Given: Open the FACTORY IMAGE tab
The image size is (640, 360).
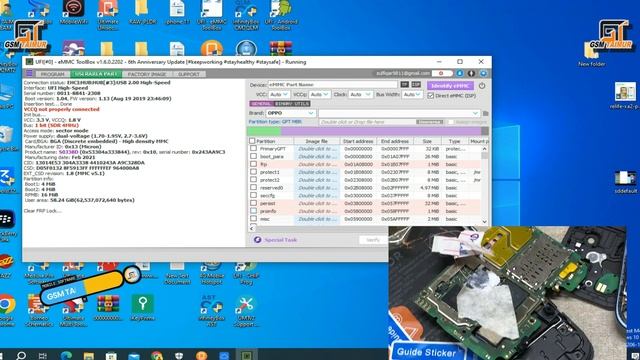Looking at the screenshot, I should (147, 74).
